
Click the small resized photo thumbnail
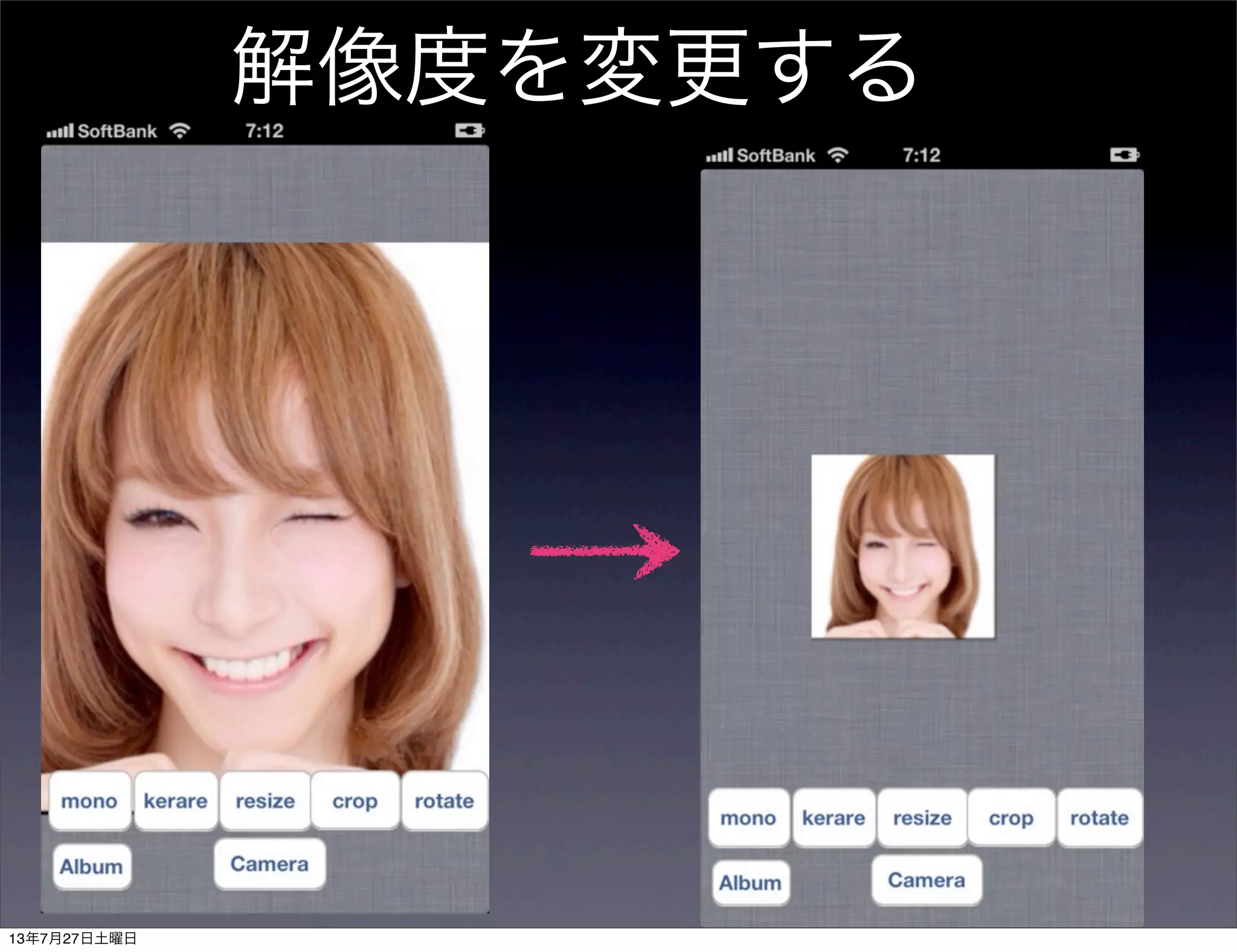coord(902,546)
